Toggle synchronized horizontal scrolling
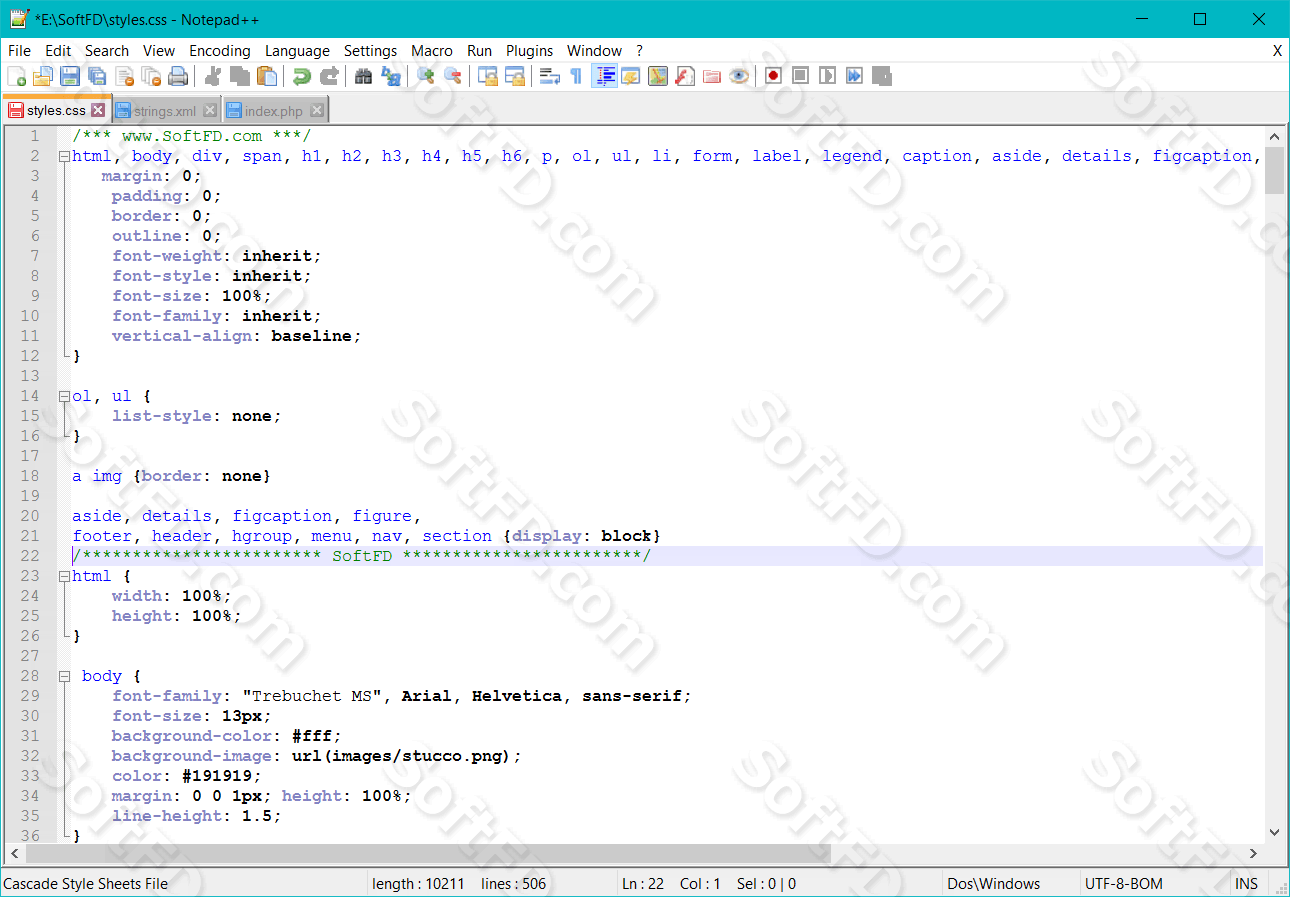Viewport: 1290px width, 897px height. [514, 76]
